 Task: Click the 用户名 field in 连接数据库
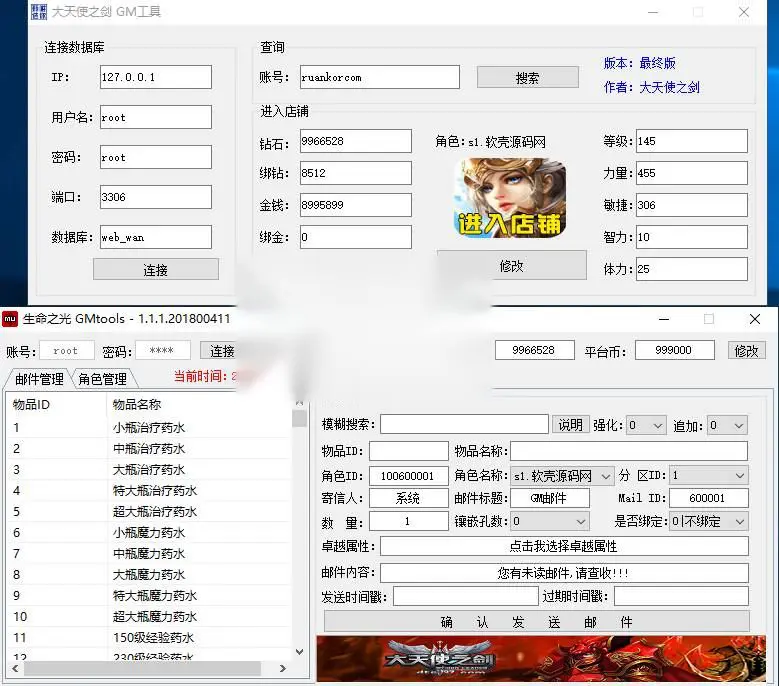[156, 117]
